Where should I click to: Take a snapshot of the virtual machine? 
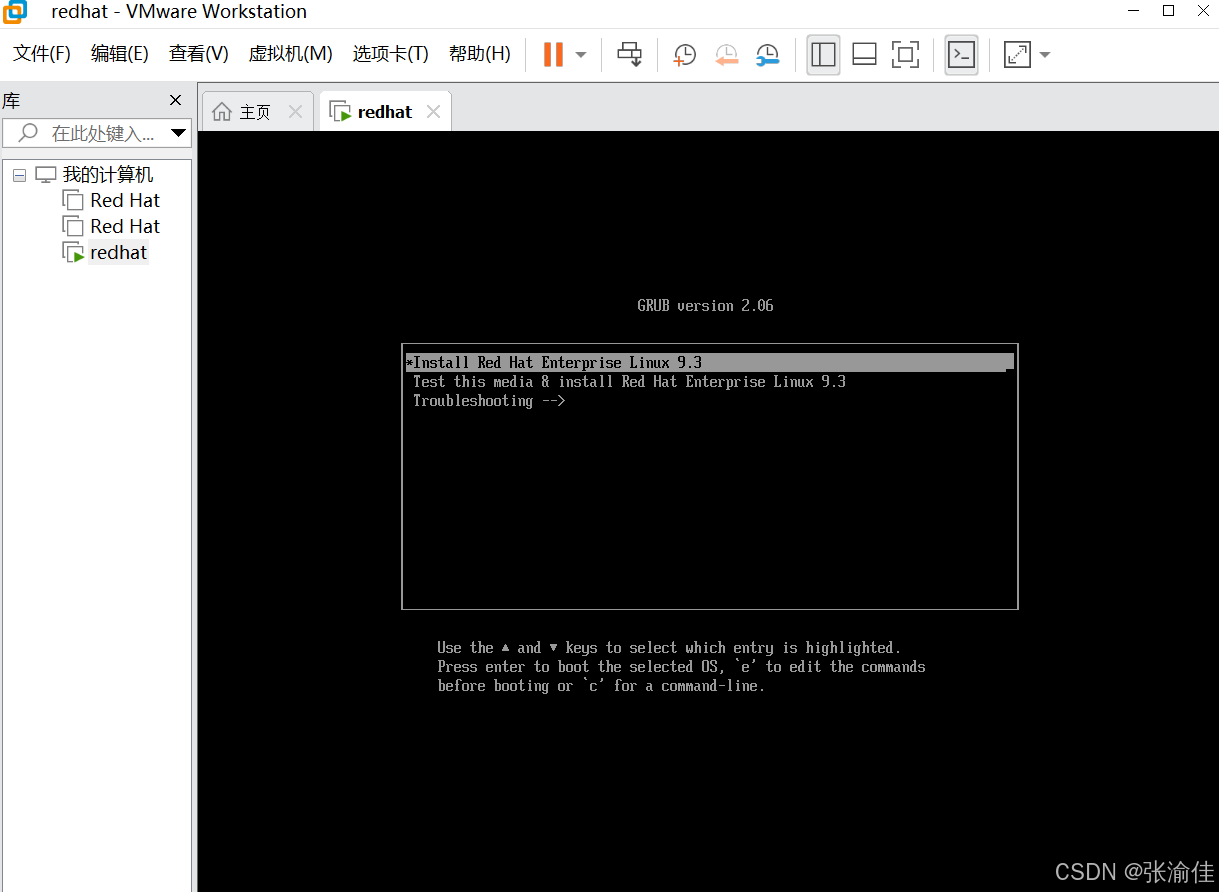[685, 55]
